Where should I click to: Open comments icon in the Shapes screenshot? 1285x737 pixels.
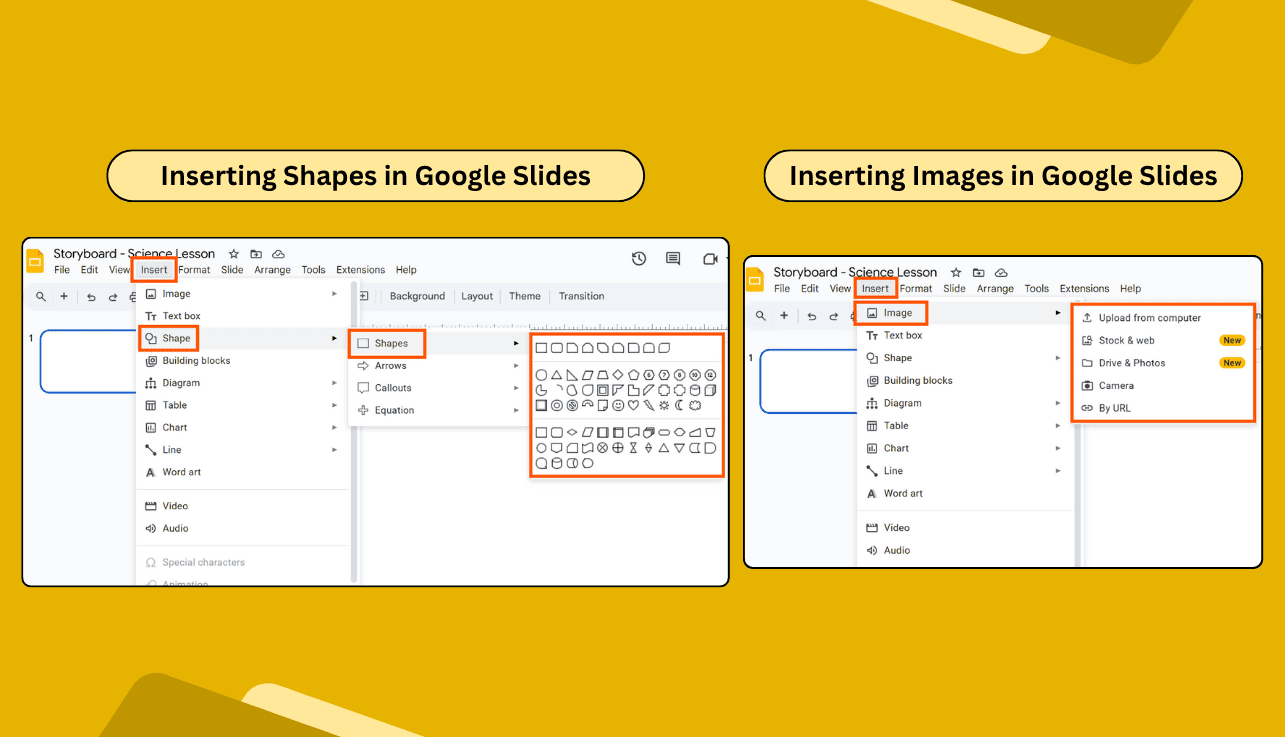coord(673,259)
